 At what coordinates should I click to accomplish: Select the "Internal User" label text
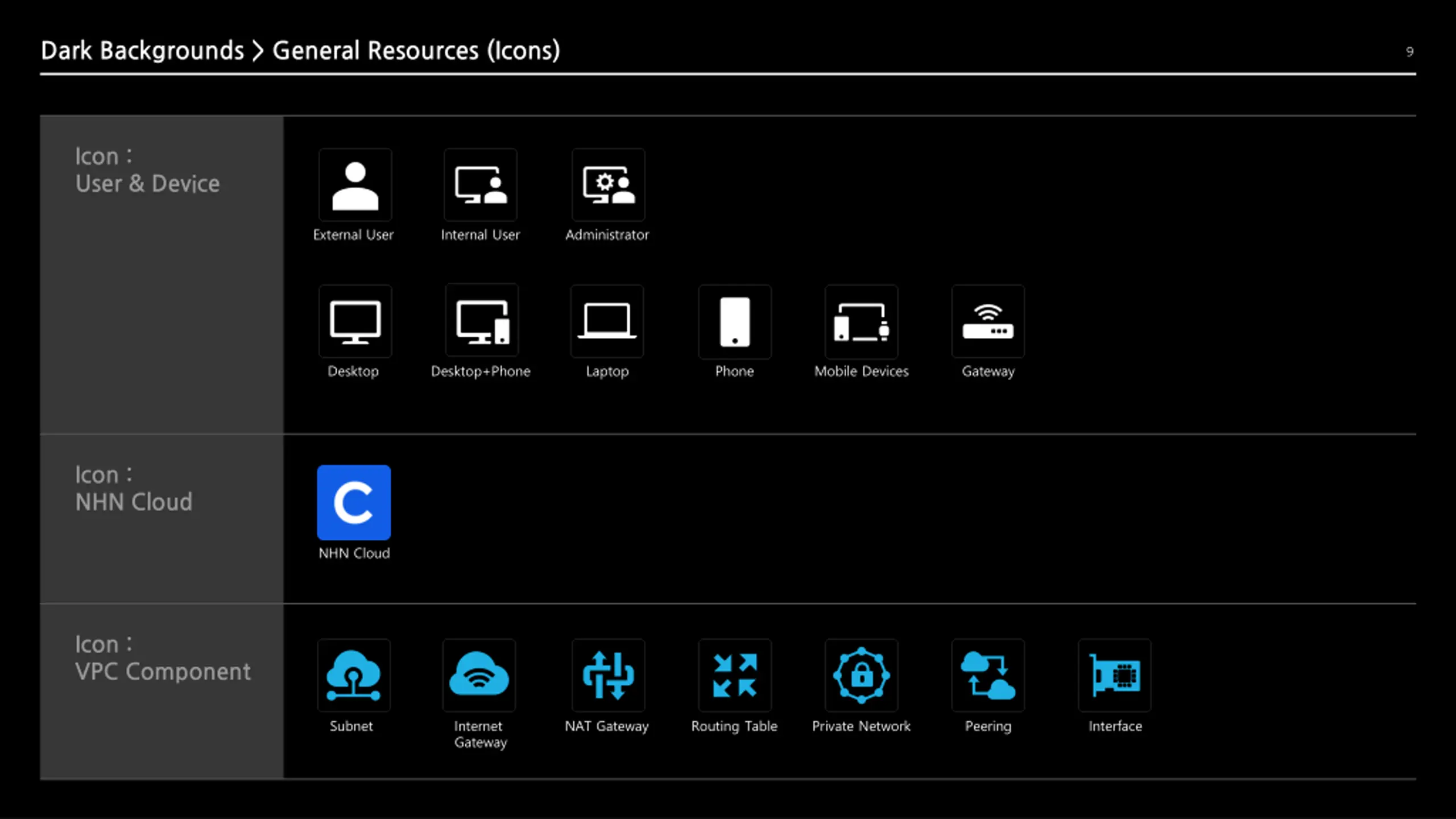(x=480, y=235)
